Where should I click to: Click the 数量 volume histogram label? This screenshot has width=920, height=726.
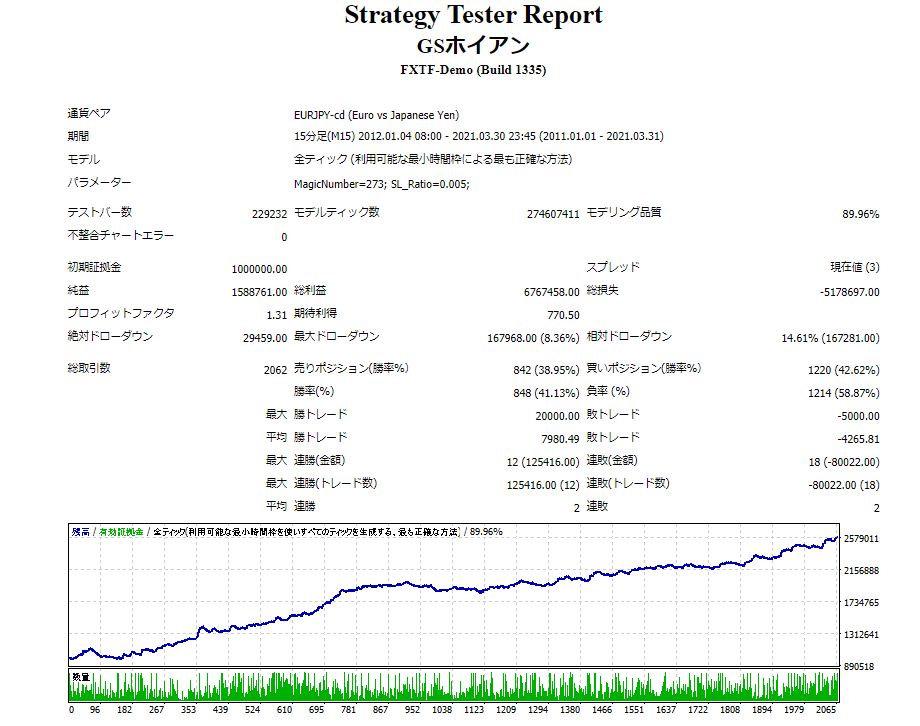click(x=80, y=677)
